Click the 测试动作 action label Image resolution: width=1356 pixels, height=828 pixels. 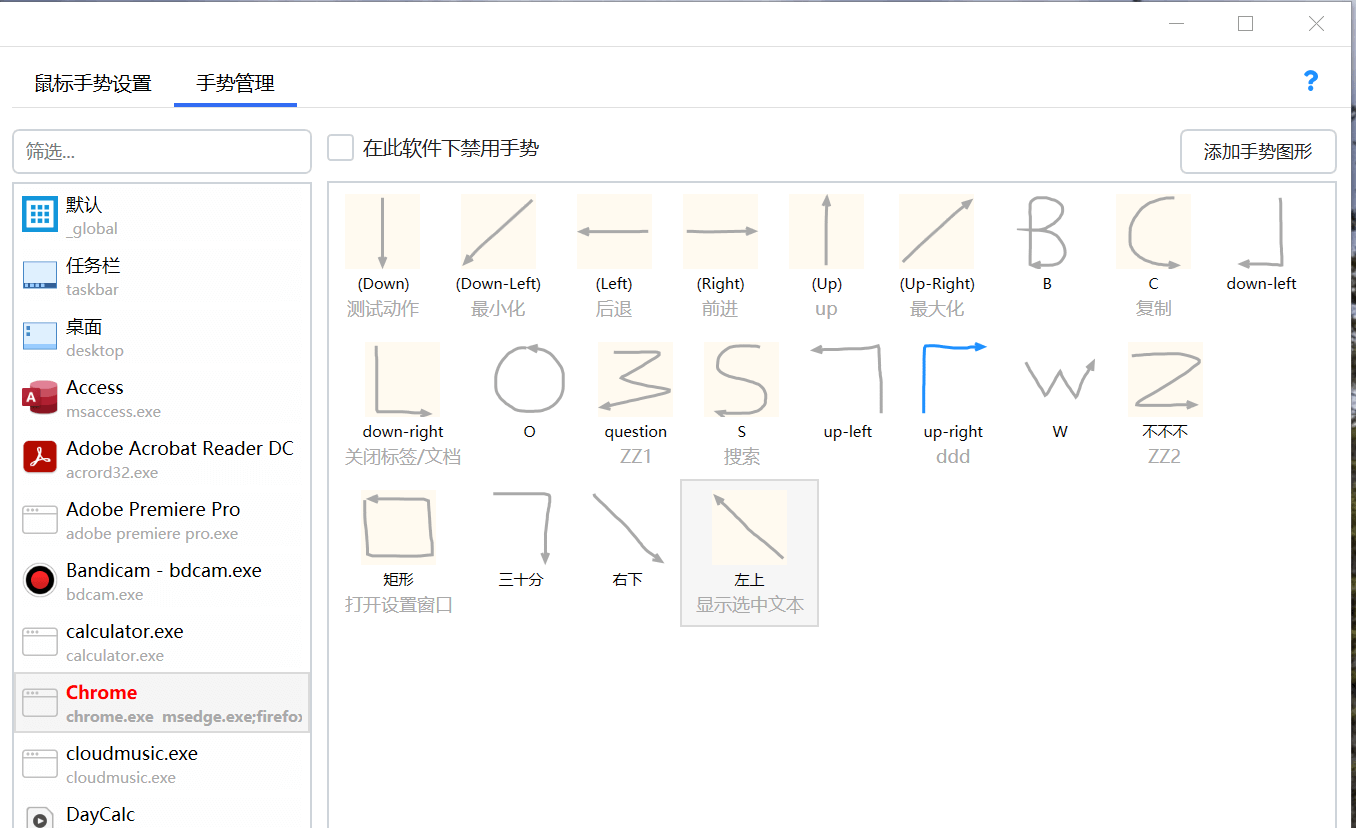[382, 309]
